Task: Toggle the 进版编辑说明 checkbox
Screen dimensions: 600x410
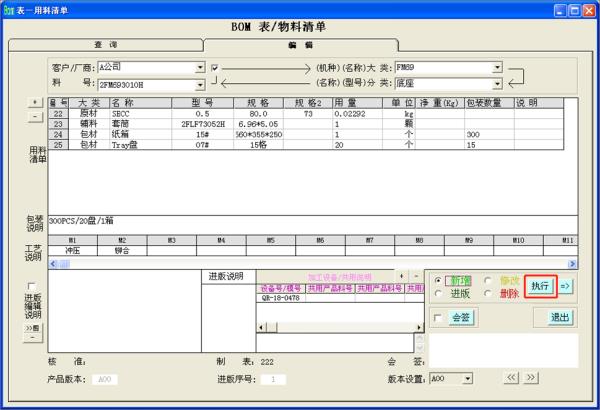Action: pos(33,286)
